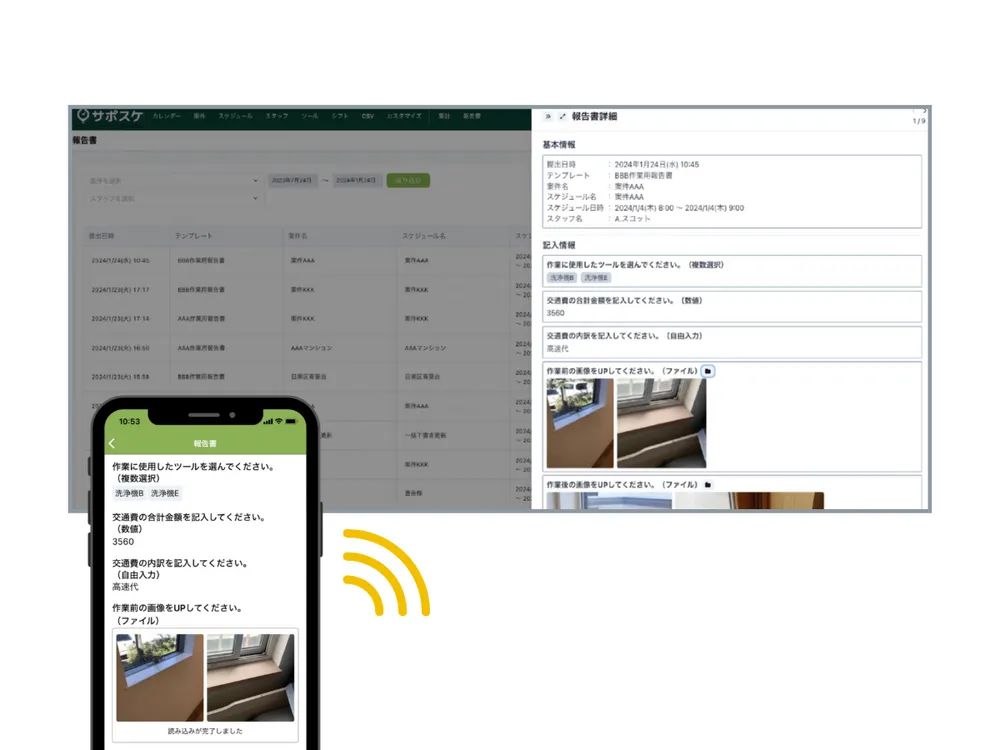Expand the 案件を選択 dropdown
This screenshot has width=1000, height=750.
[173, 180]
